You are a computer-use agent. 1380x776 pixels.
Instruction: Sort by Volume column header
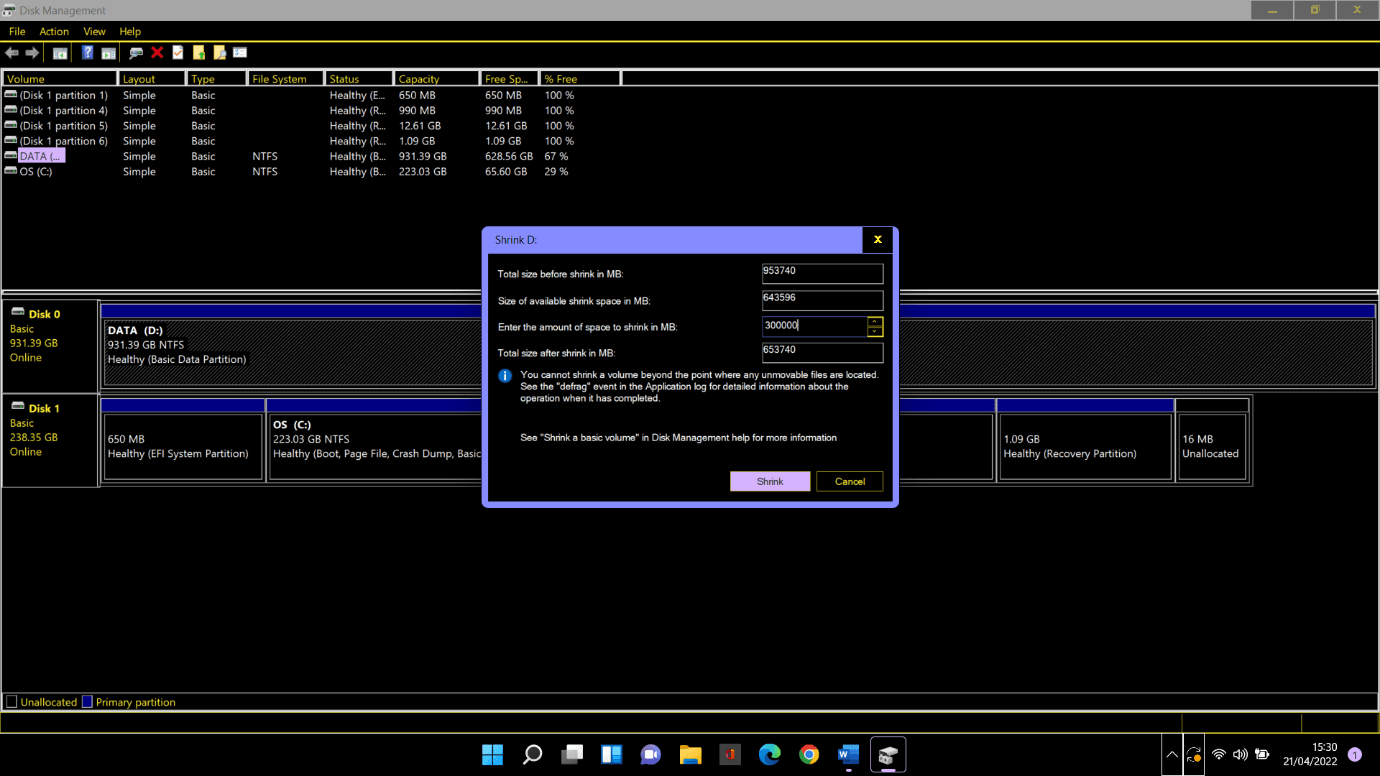coord(60,78)
